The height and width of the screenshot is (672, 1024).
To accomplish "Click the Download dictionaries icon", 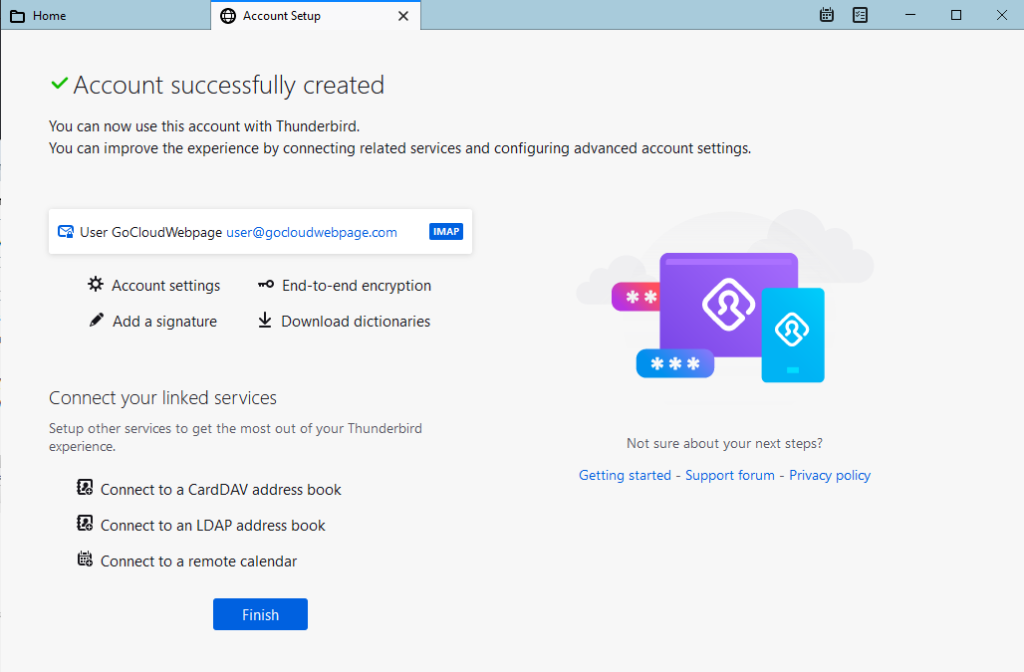I will 265,321.
